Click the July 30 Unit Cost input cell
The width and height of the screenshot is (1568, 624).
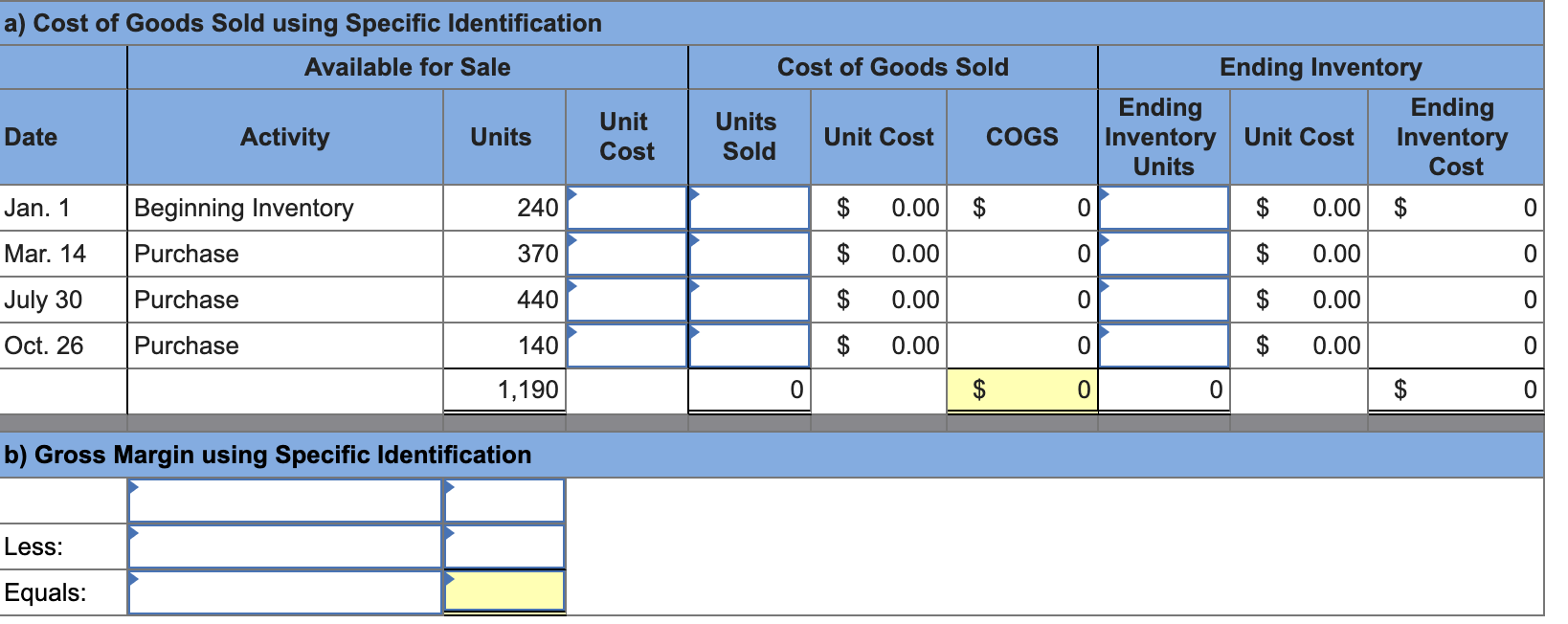tap(627, 300)
